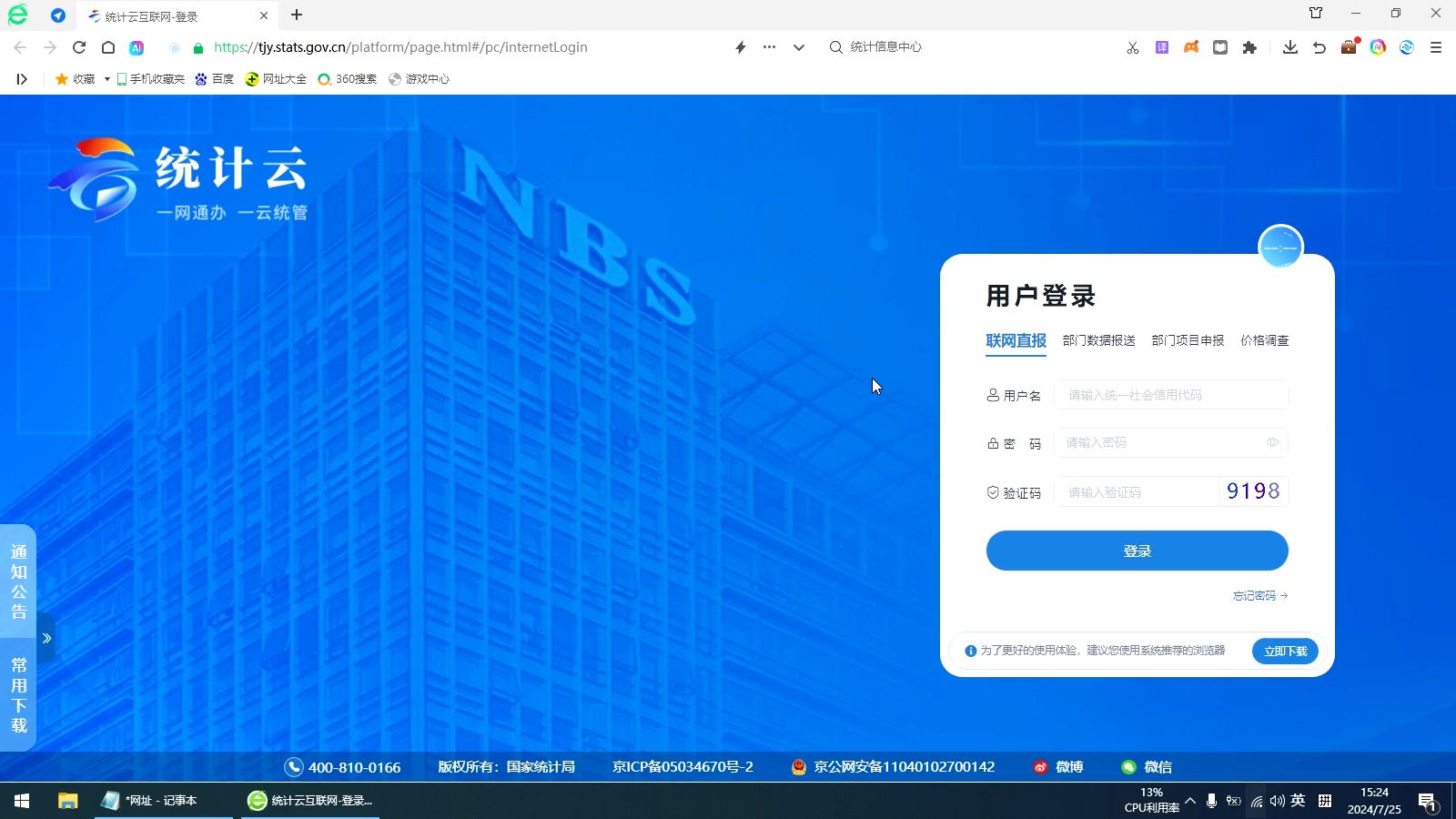Open the downloads arrow icon

tap(1290, 47)
